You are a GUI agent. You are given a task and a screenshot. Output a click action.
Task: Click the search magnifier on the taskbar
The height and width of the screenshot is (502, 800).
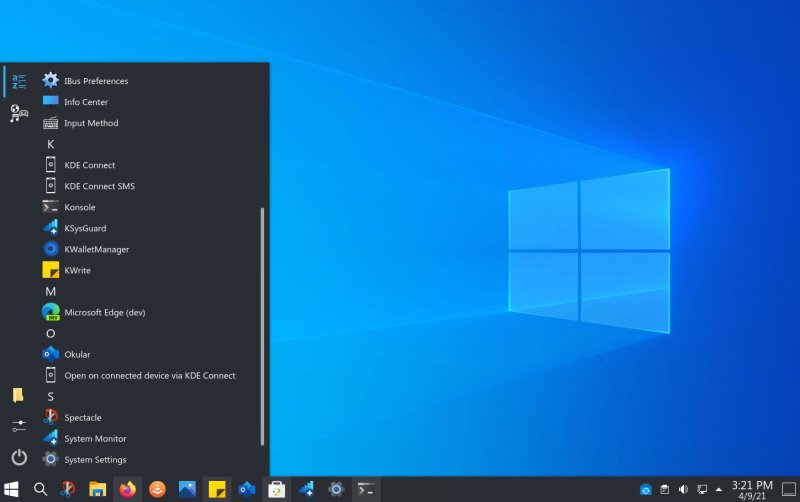(x=40, y=489)
